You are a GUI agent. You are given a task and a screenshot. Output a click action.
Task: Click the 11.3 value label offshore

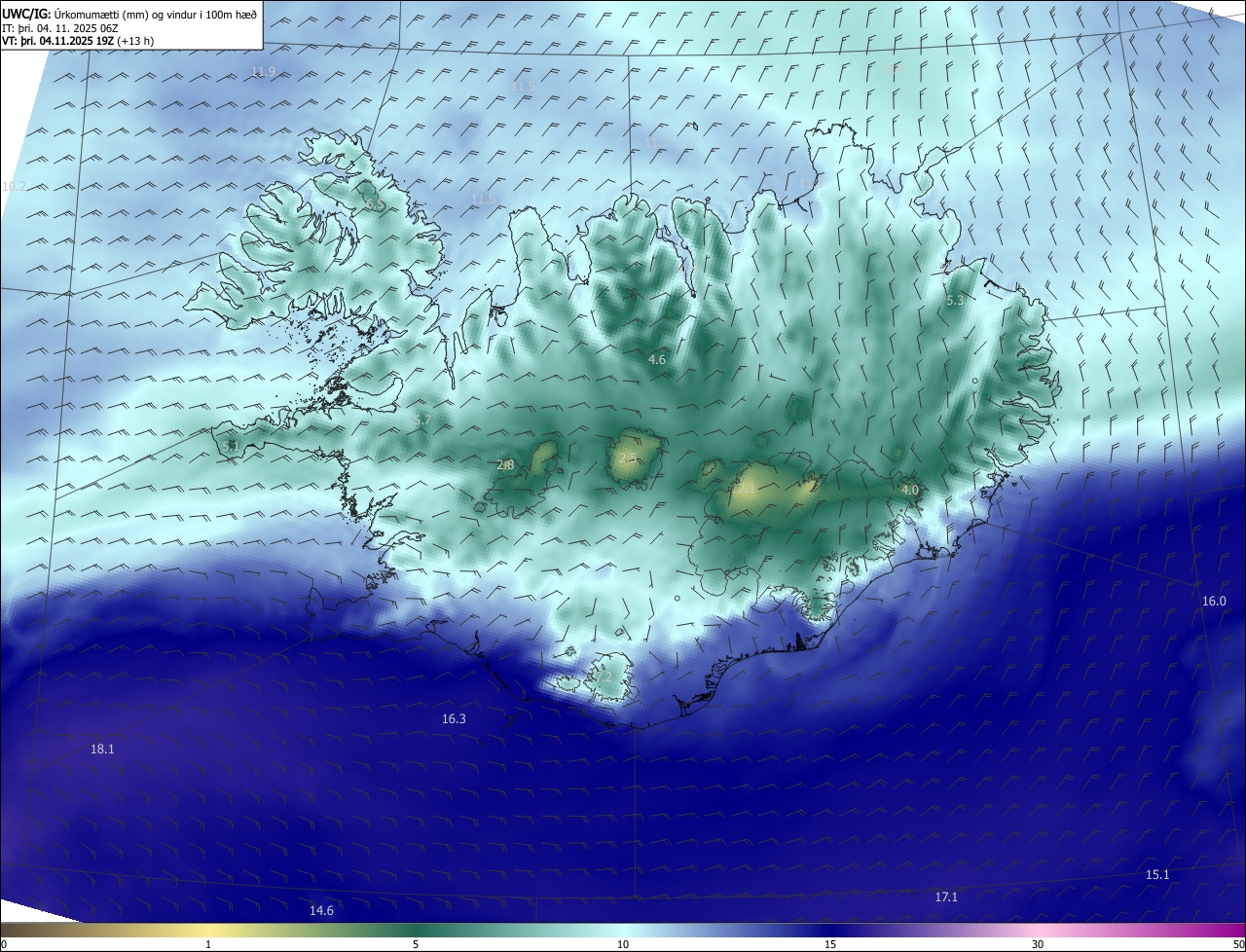coord(657,143)
